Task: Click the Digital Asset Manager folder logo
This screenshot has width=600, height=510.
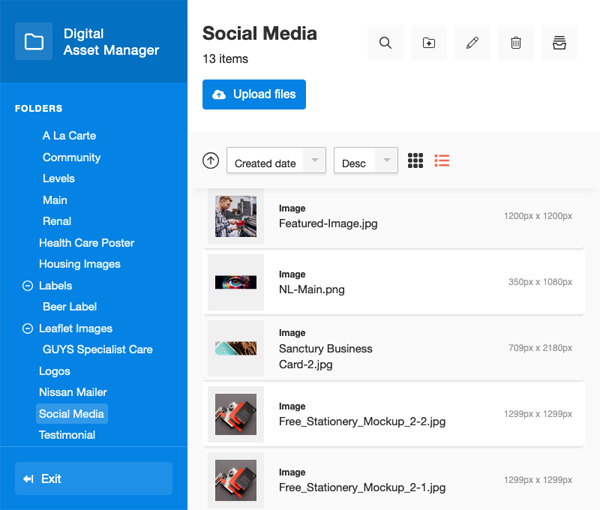Action: (x=34, y=42)
